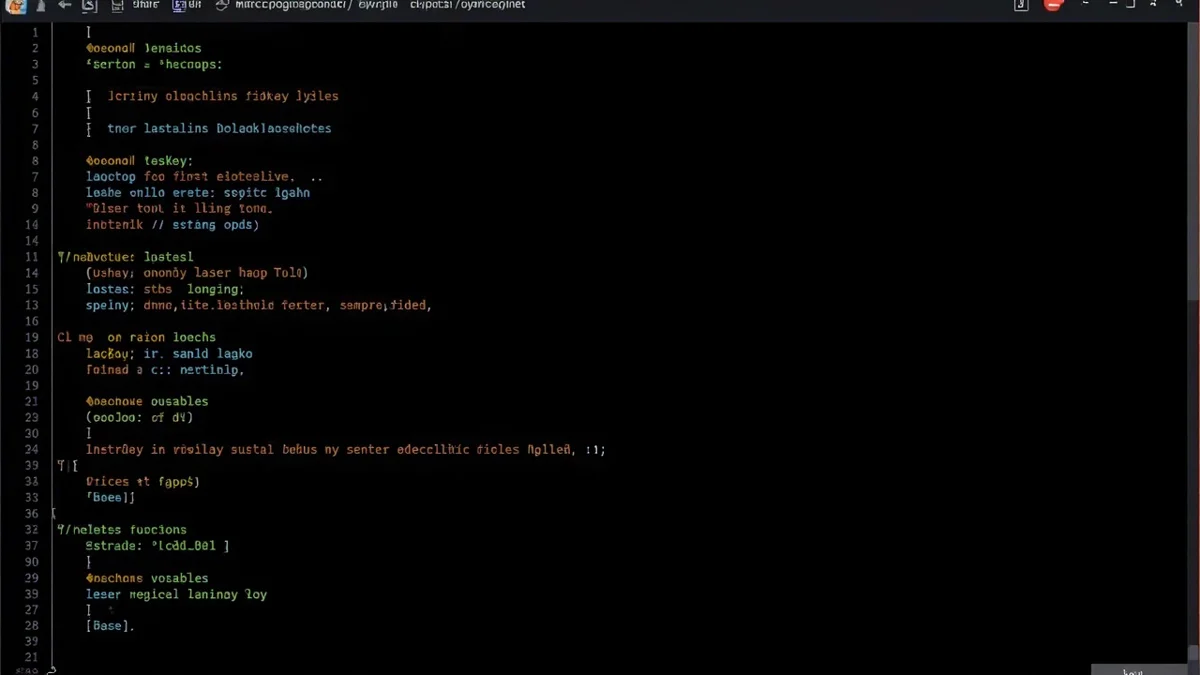Click text 'inotanlk // sstang opds)'
The width and height of the screenshot is (1200, 675).
point(173,225)
